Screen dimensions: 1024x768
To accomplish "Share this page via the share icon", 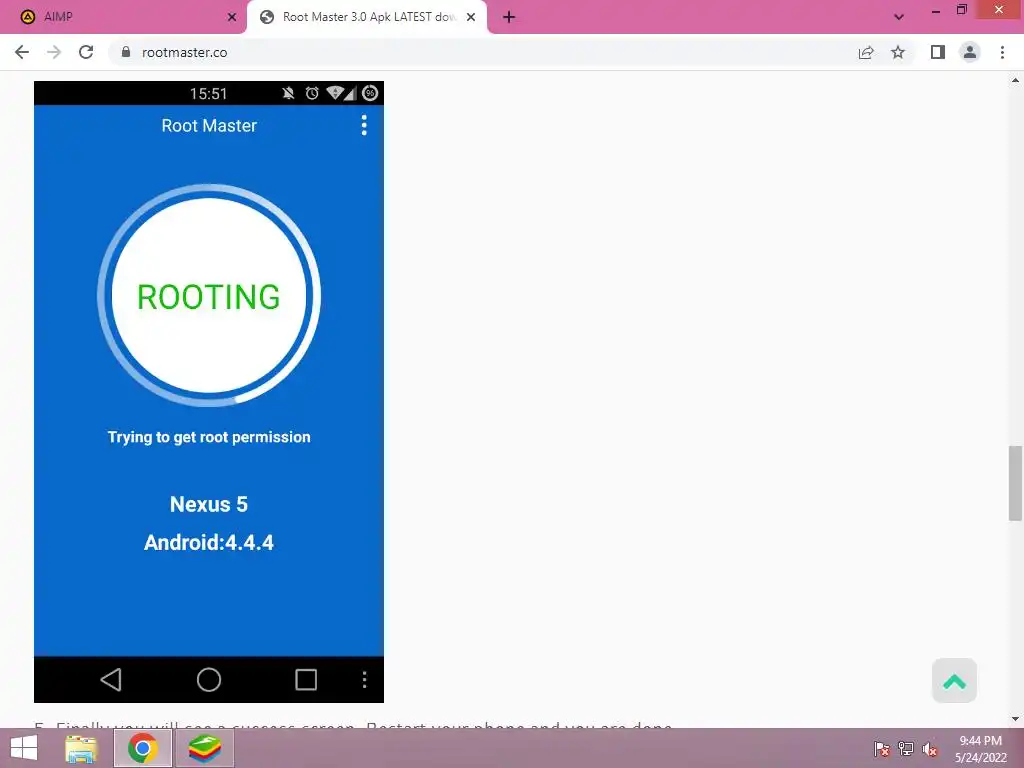I will click(866, 52).
